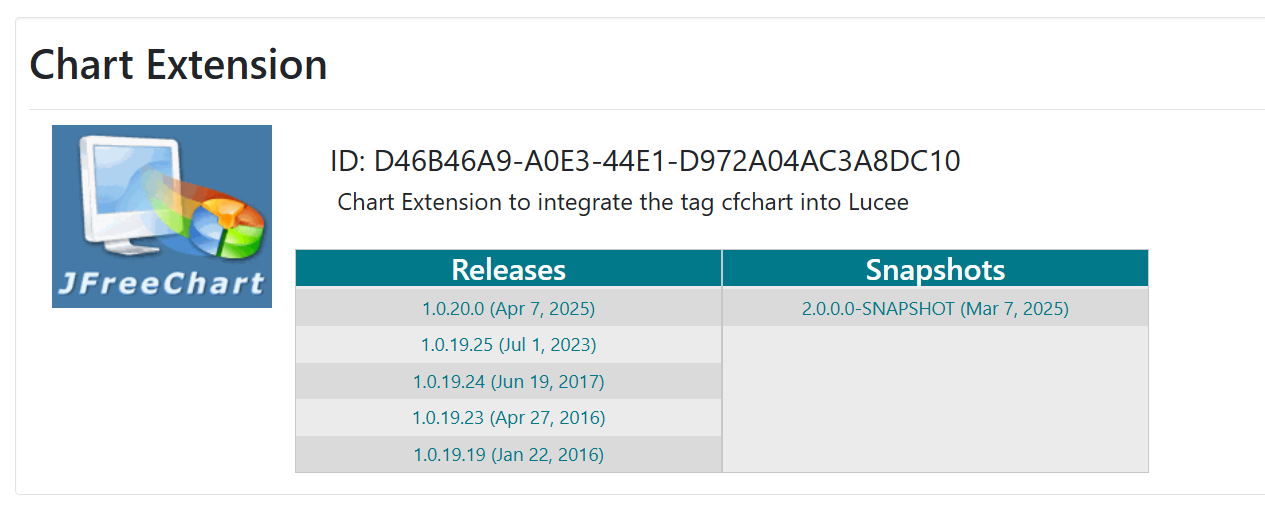Open release 1.0.19.25 (Jul 1, 2023)

click(508, 345)
